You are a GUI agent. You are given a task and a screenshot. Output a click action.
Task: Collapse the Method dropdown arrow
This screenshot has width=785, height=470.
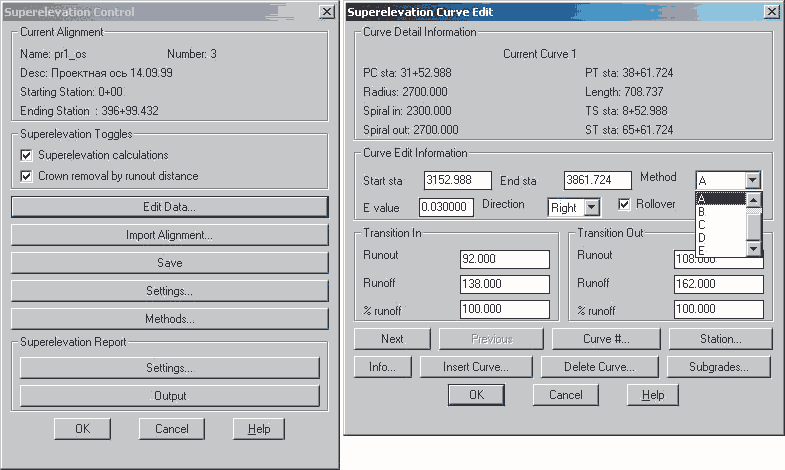(753, 180)
